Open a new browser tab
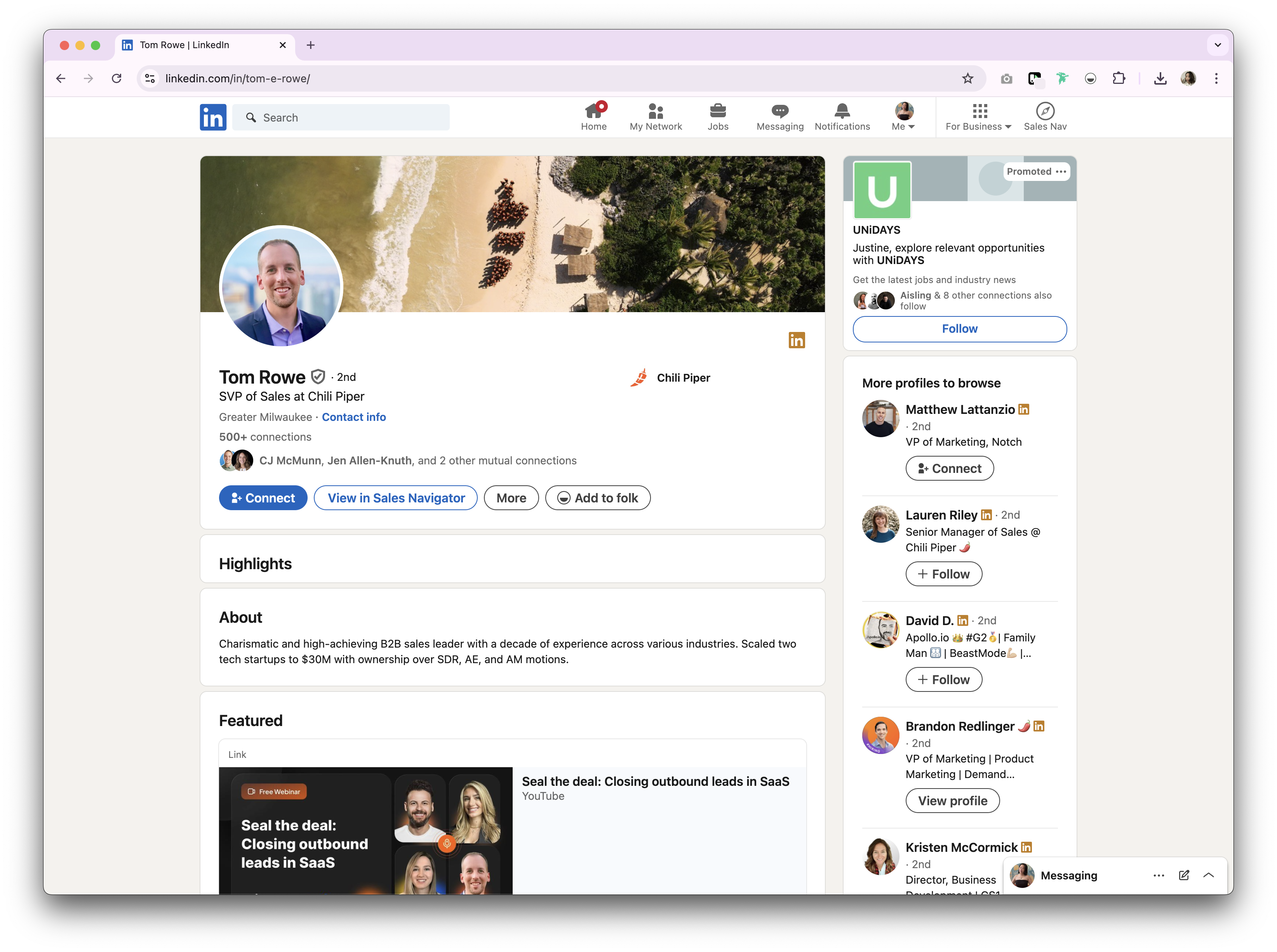The image size is (1277, 952). tap(311, 45)
